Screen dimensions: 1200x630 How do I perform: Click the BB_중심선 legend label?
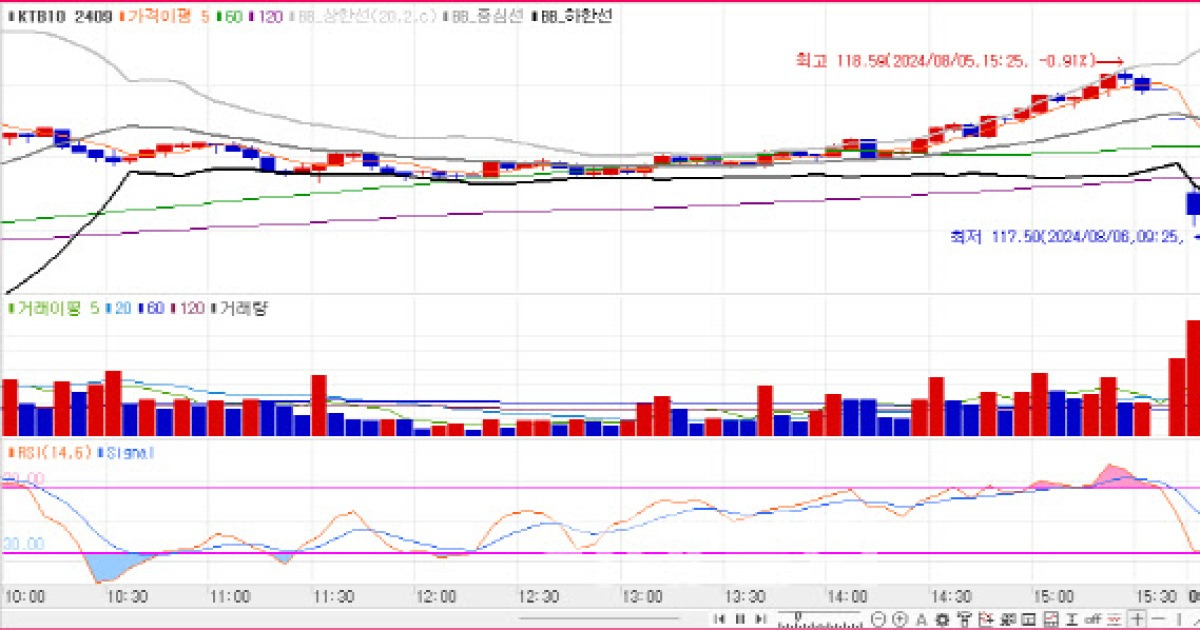[484, 17]
